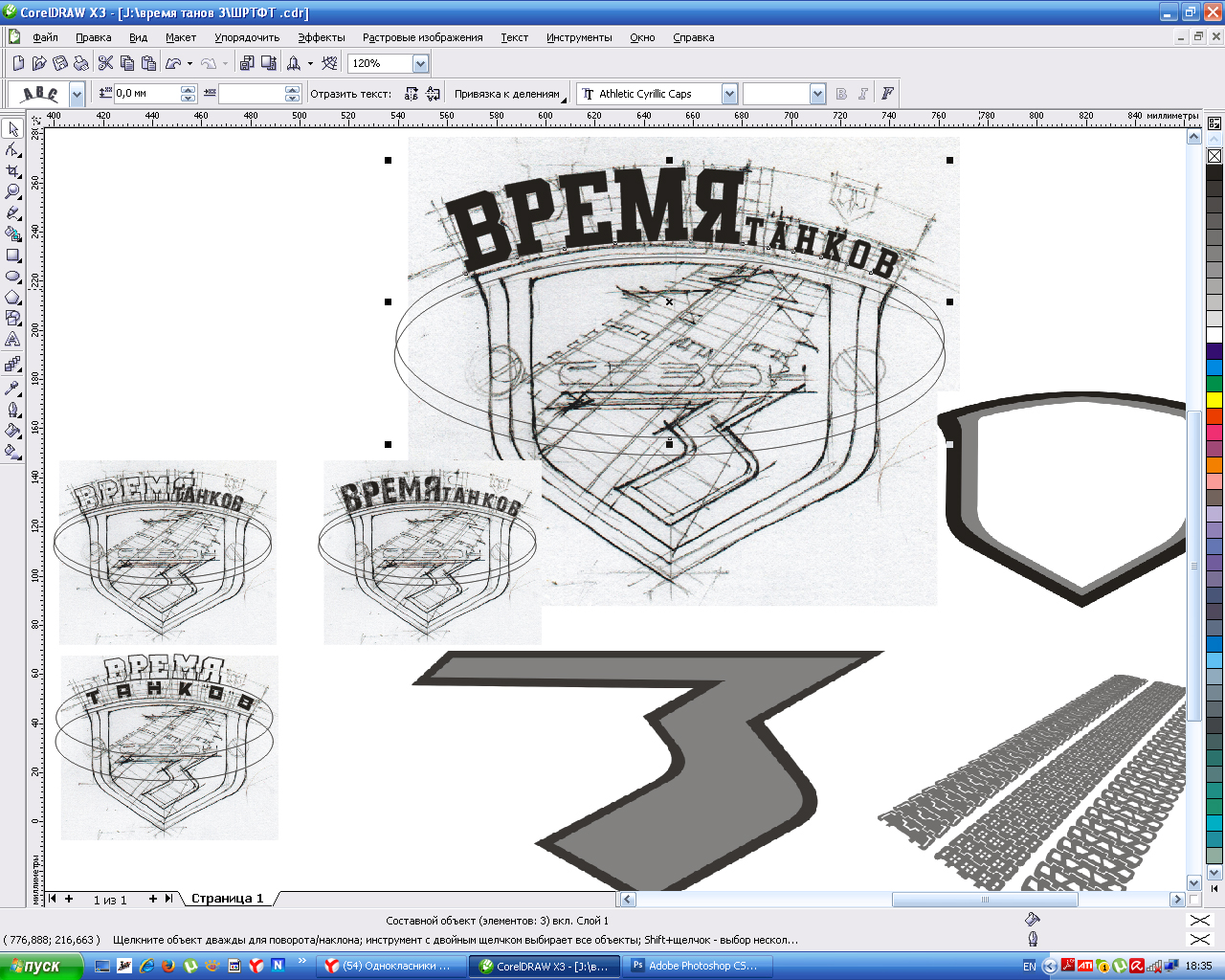Click the horizontal scrollbar thumb
1225x980 pixels.
tap(985, 900)
